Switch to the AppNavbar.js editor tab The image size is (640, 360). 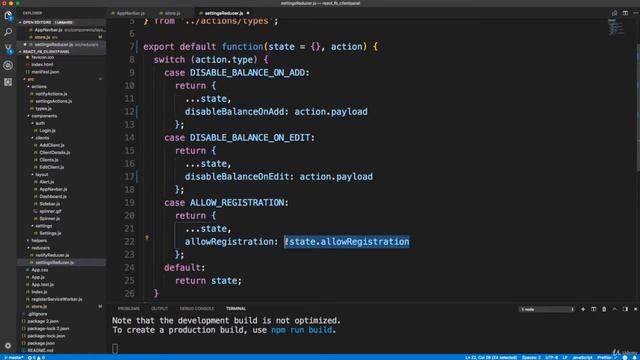coord(130,13)
